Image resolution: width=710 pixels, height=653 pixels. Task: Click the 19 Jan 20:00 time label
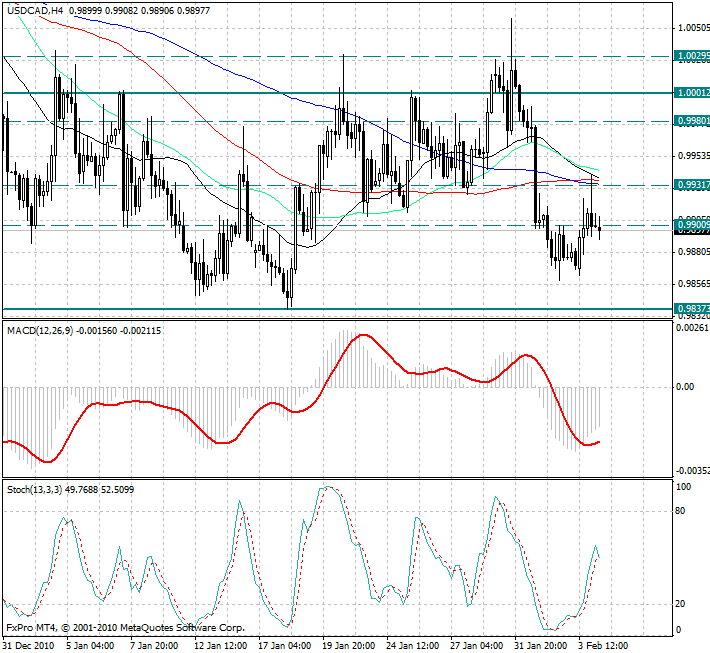click(x=349, y=645)
